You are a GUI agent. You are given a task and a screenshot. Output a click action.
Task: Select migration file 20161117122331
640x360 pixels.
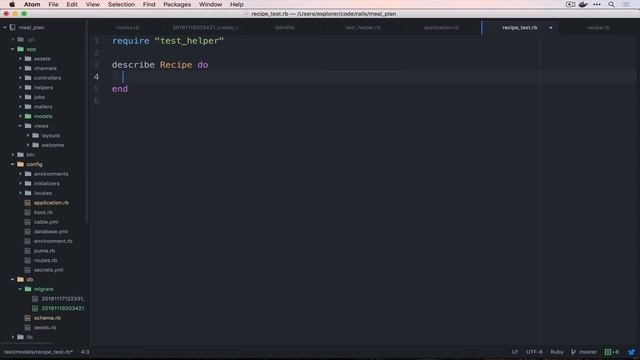point(63,299)
